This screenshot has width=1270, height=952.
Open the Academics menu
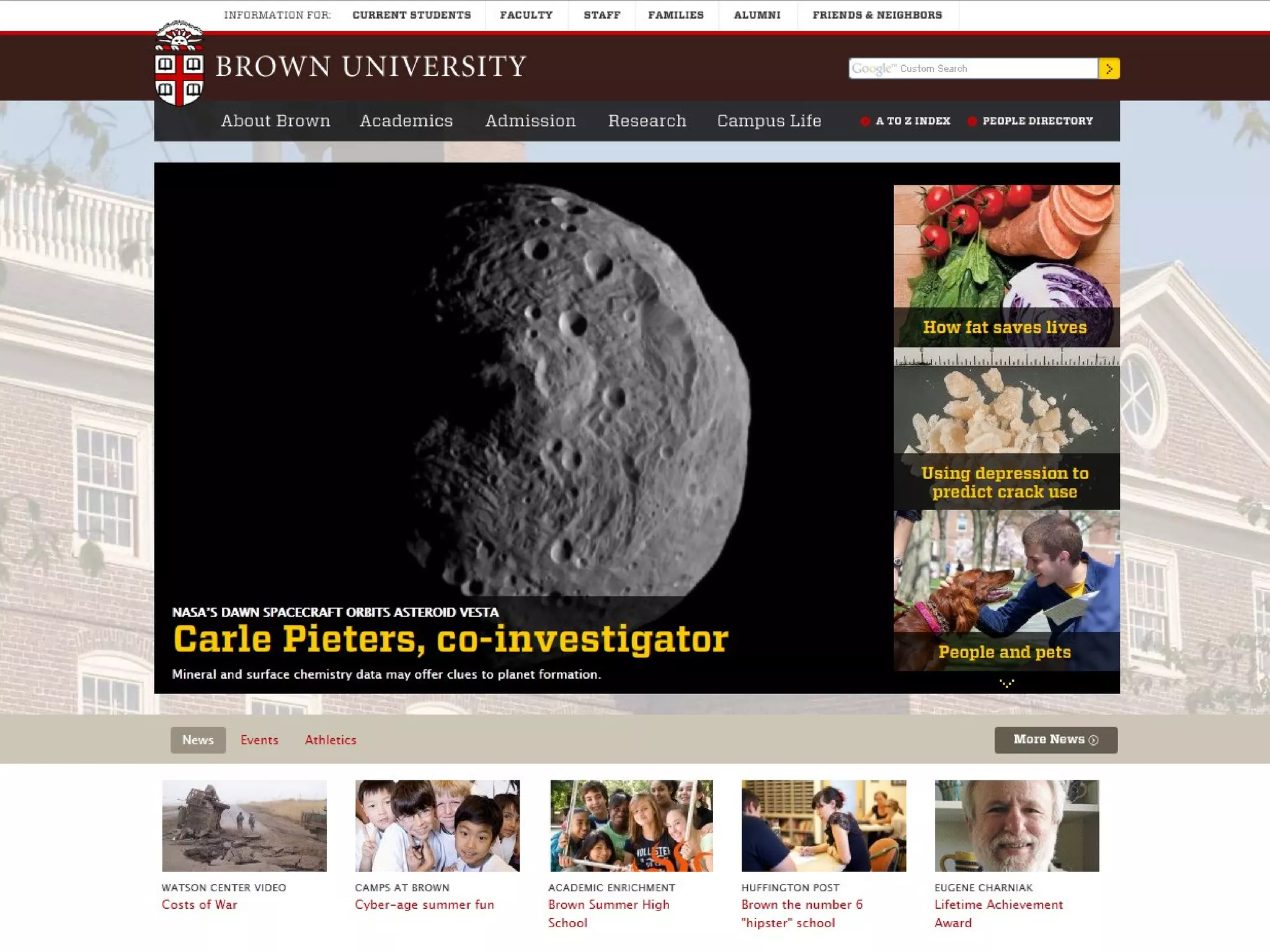point(406,121)
